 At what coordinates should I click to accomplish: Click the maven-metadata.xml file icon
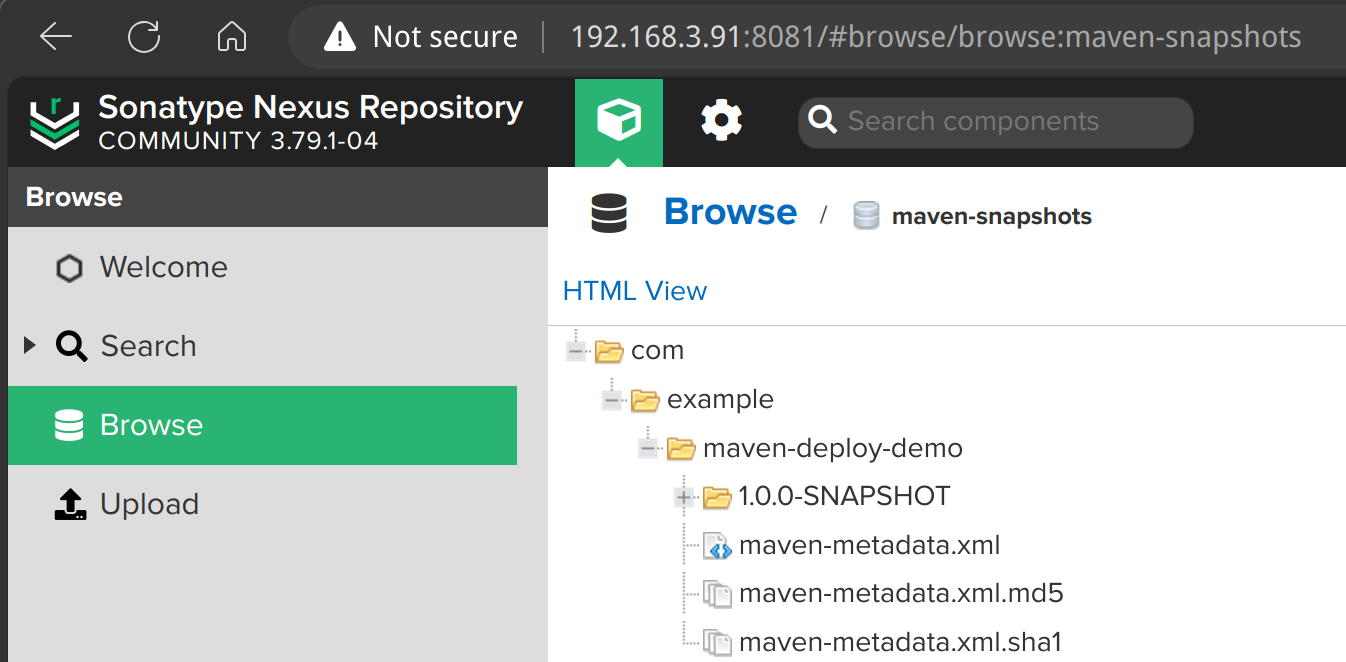pyautogui.click(x=718, y=546)
